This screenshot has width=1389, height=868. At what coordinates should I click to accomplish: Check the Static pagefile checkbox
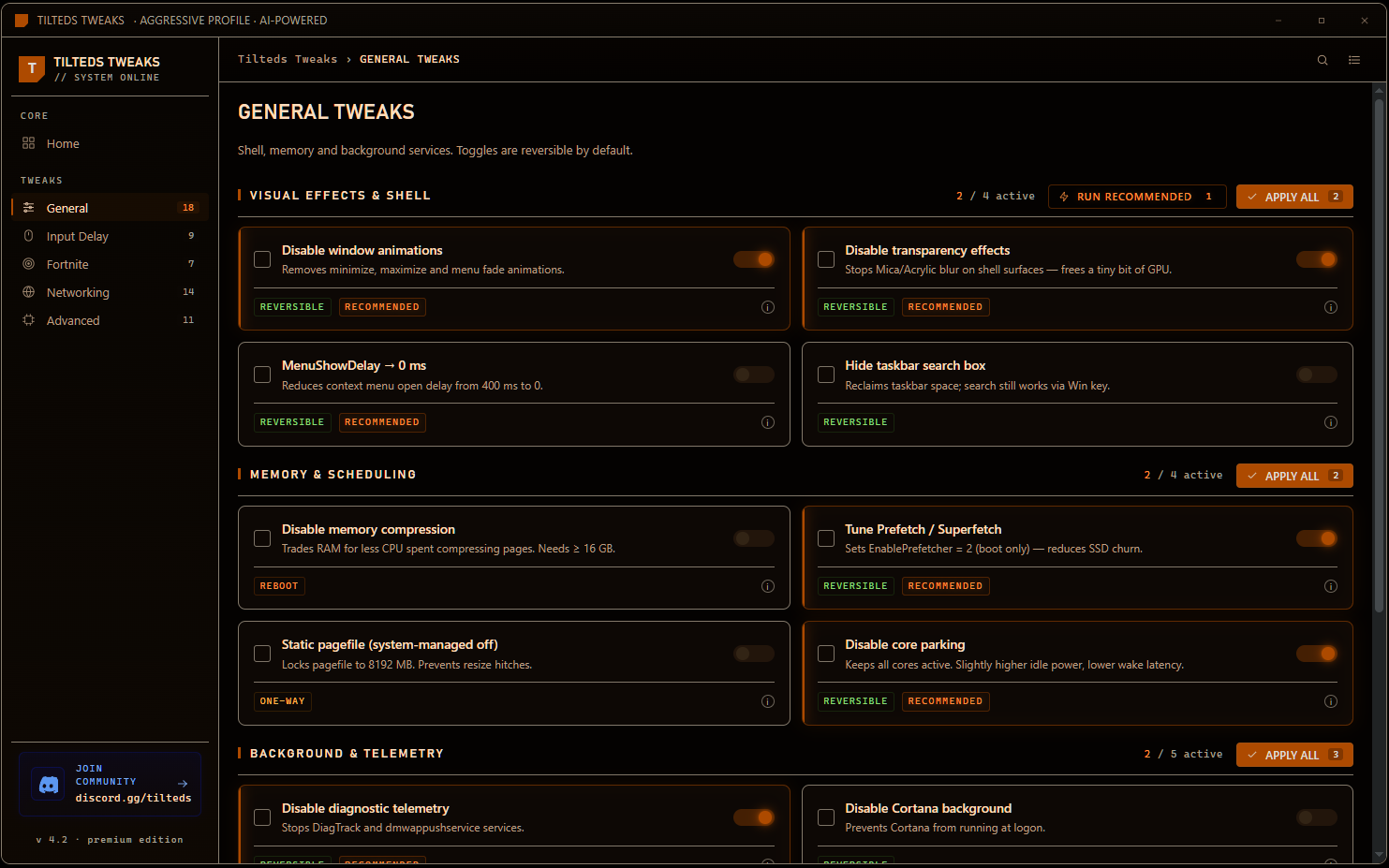tap(262, 654)
